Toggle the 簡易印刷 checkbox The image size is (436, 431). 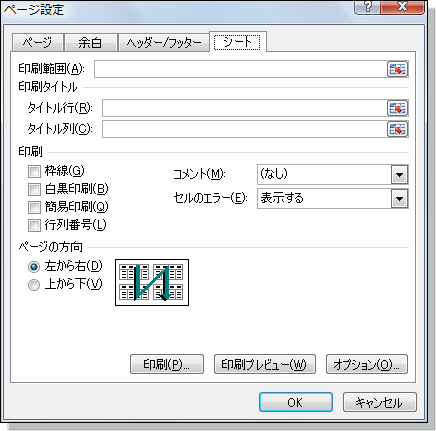tap(34, 207)
